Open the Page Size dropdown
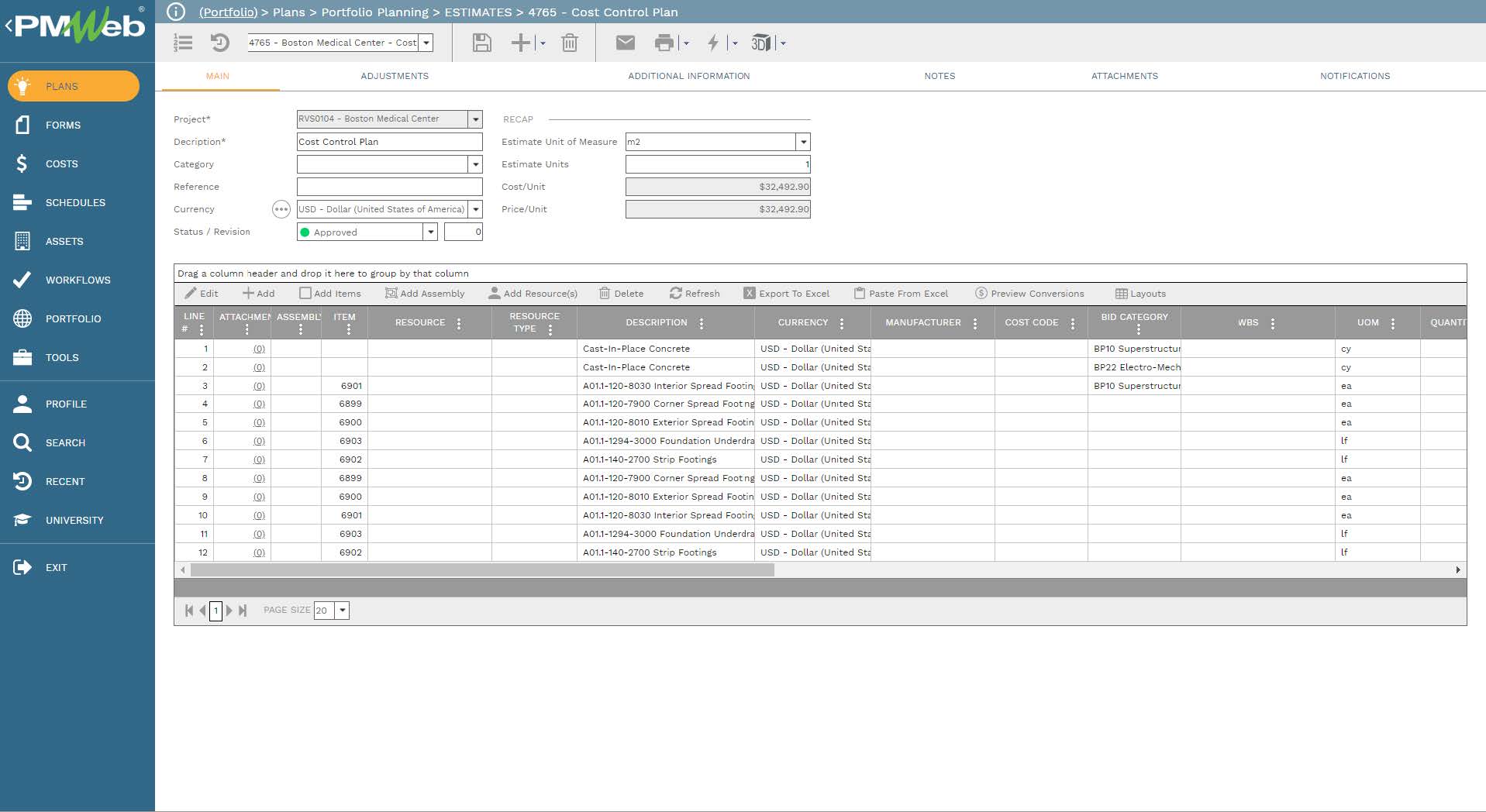 point(342,611)
